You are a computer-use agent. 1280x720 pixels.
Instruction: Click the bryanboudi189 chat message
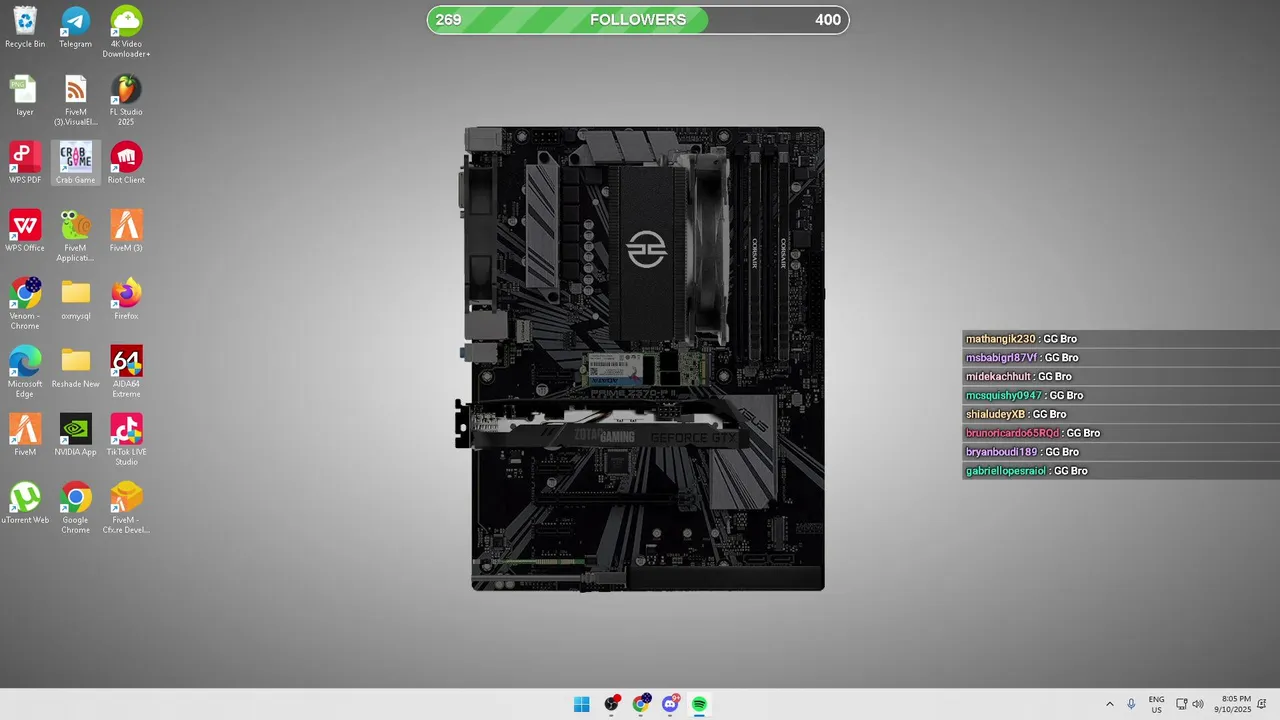(x=1121, y=452)
